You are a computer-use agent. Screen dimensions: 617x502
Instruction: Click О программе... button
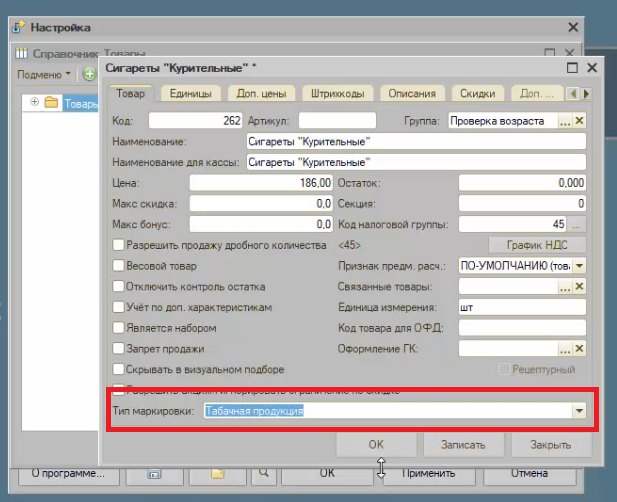coord(68,474)
